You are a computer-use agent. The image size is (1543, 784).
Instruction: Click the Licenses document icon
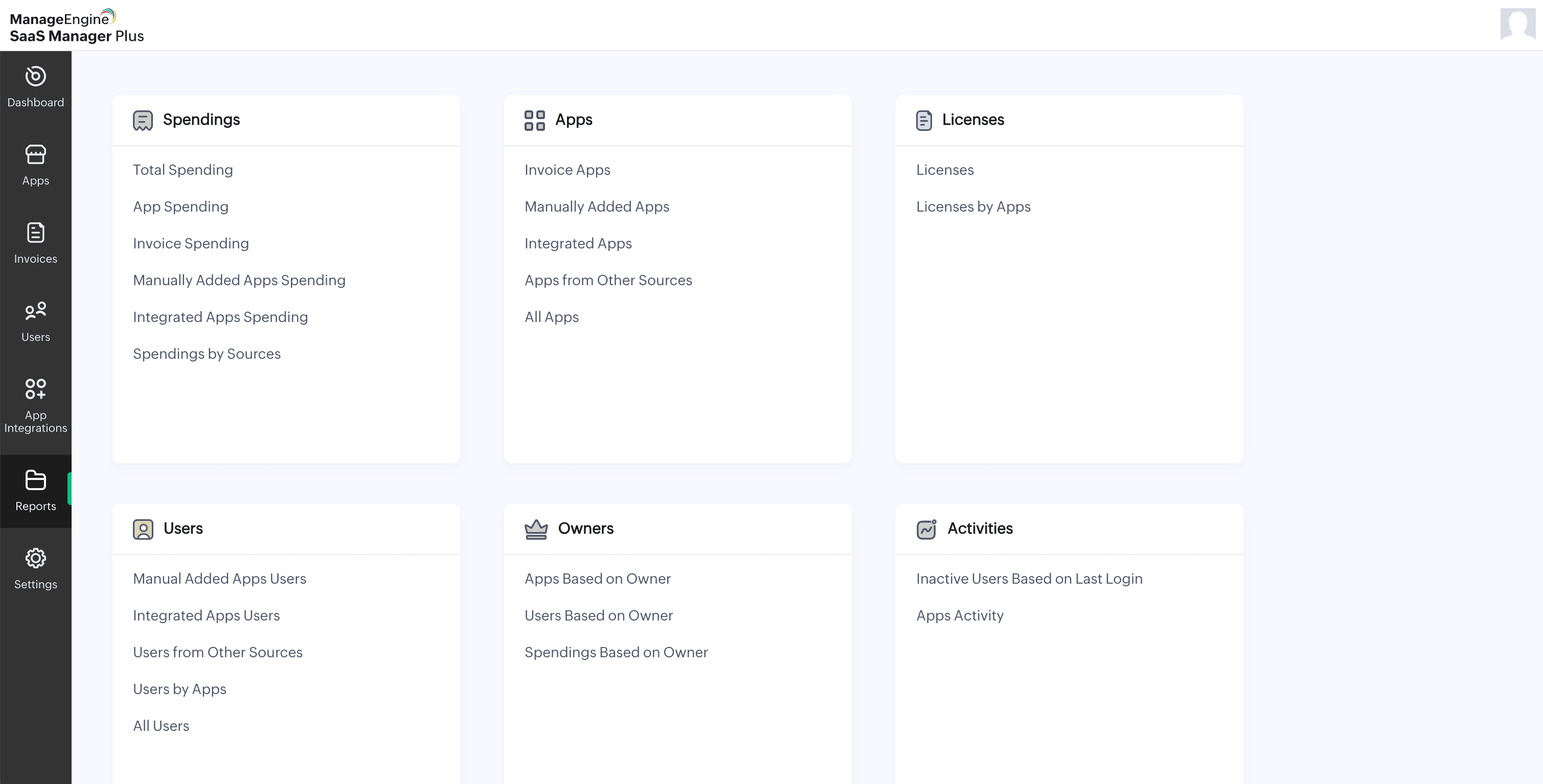(x=924, y=120)
